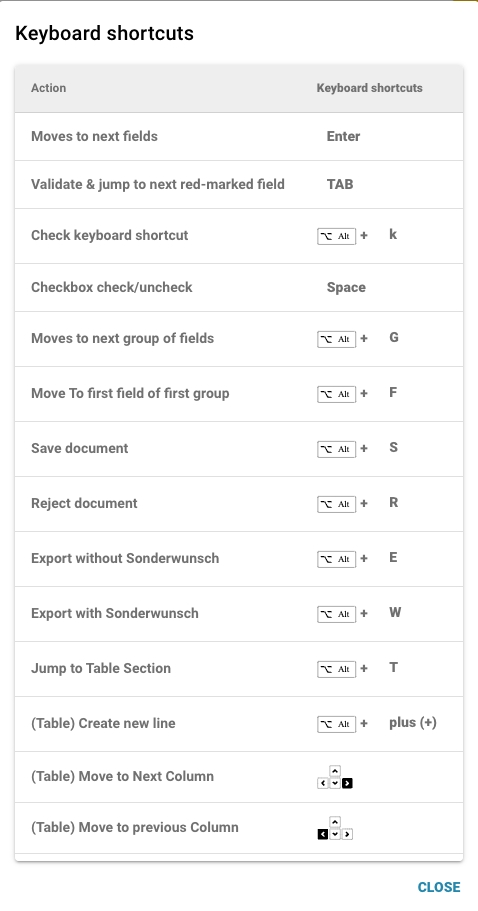
Task: Click the Keyboard shortcuts column header
Action: pyautogui.click(x=369, y=88)
